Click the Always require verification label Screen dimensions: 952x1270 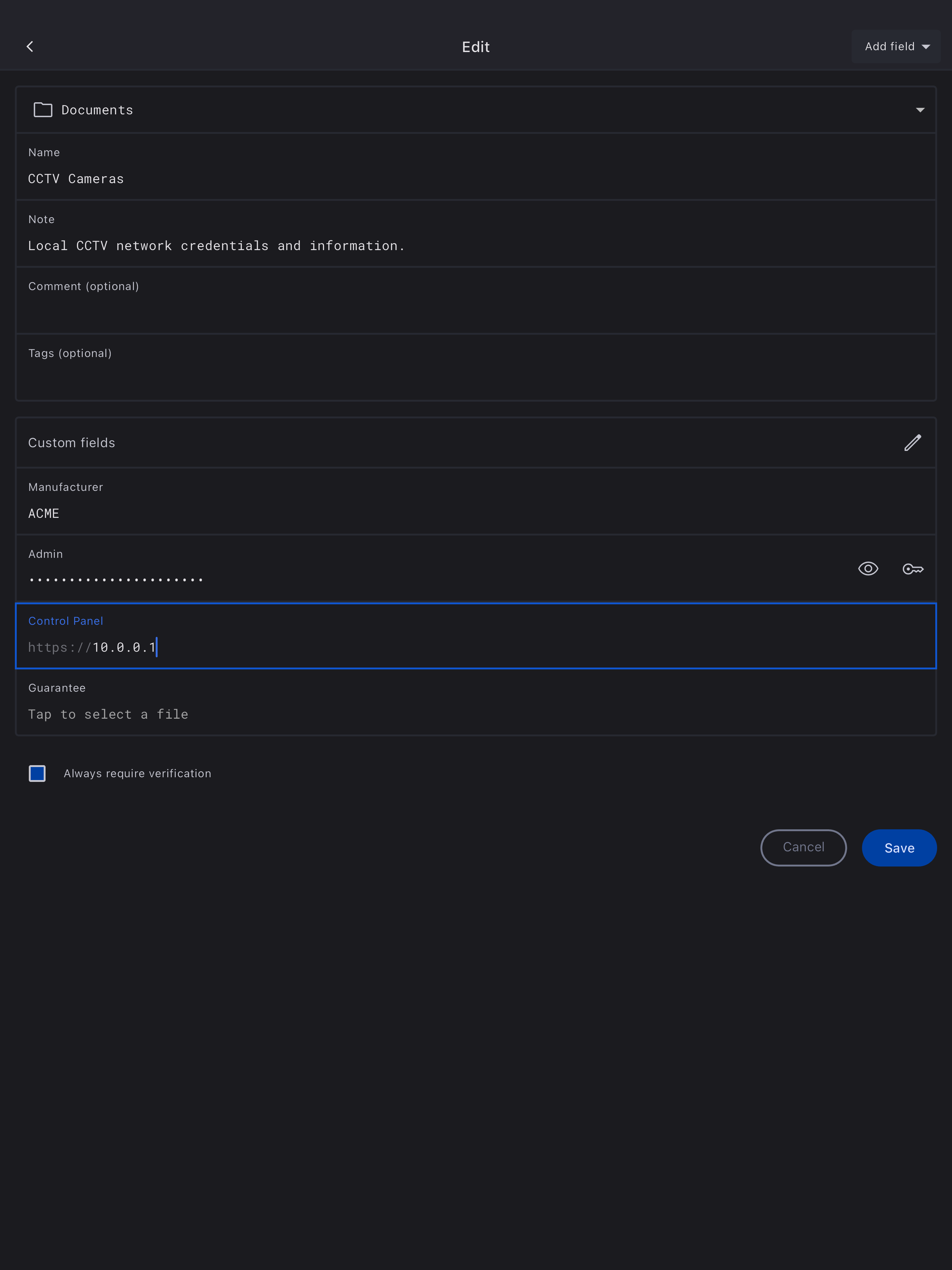[137, 773]
